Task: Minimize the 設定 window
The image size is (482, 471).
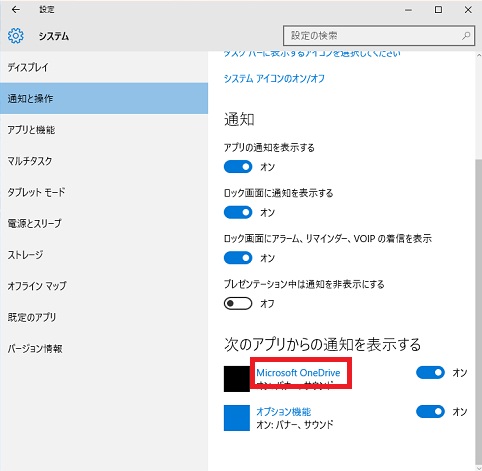Action: 408,10
